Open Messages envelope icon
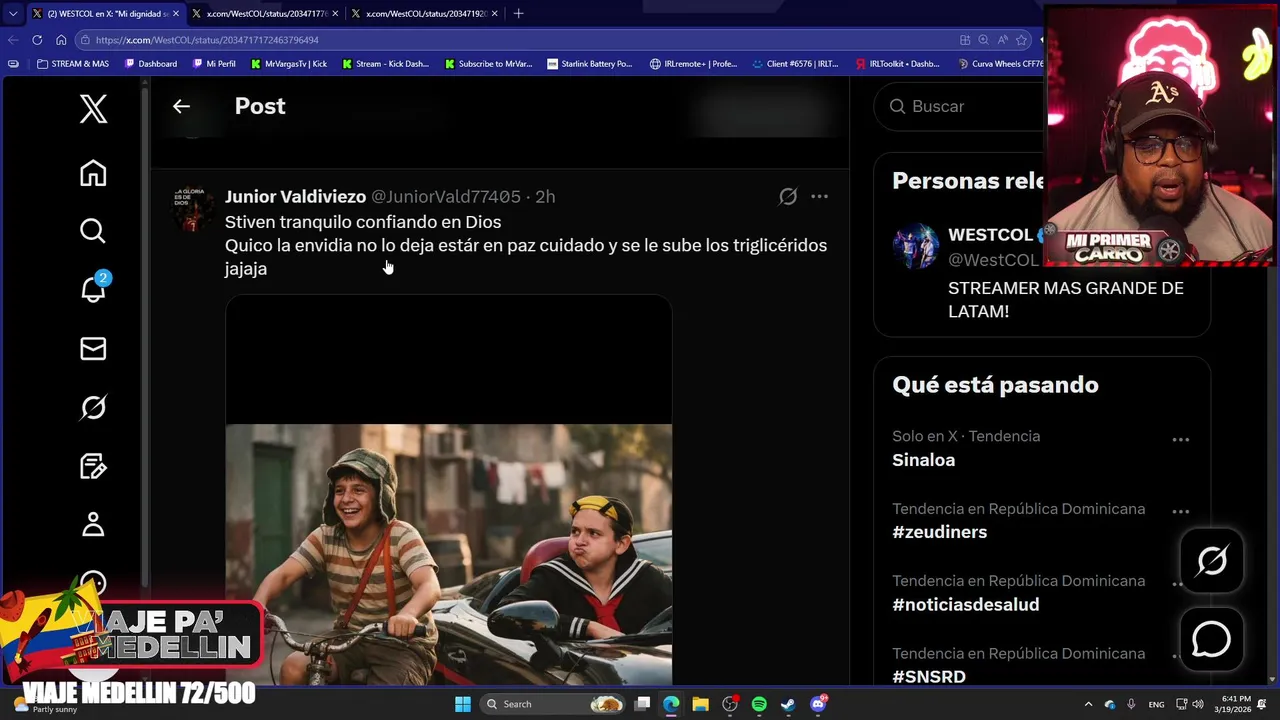 pyautogui.click(x=93, y=348)
